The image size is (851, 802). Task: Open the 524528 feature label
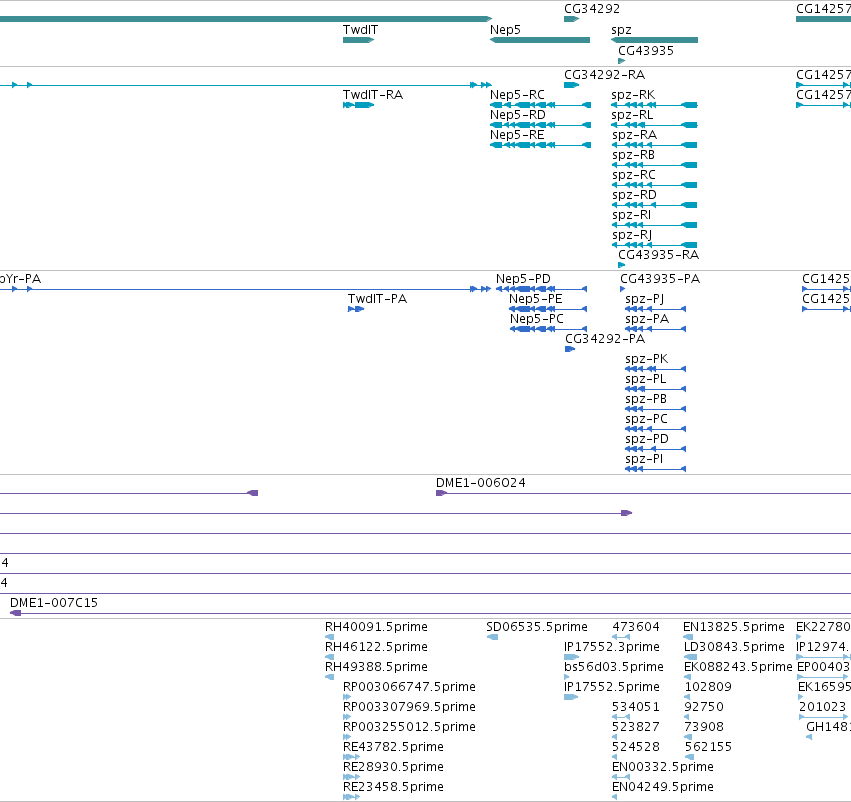coord(636,747)
